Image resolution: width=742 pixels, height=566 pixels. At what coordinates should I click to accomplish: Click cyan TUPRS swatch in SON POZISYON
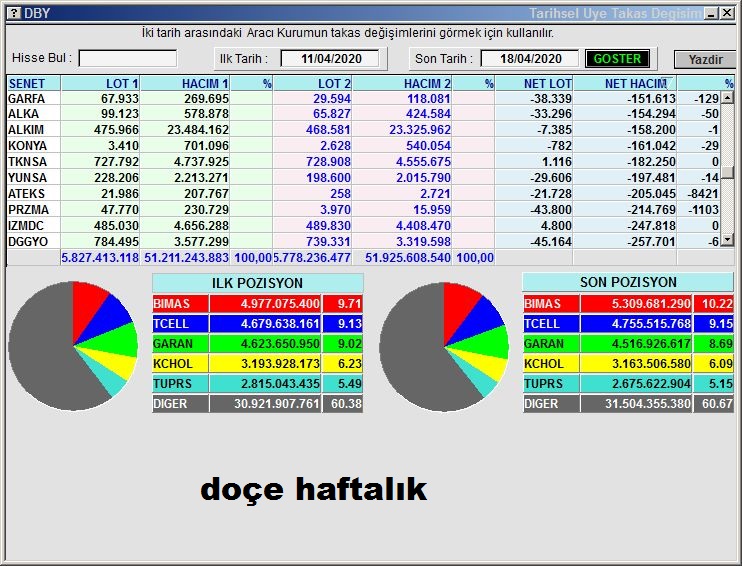pyautogui.click(x=551, y=384)
